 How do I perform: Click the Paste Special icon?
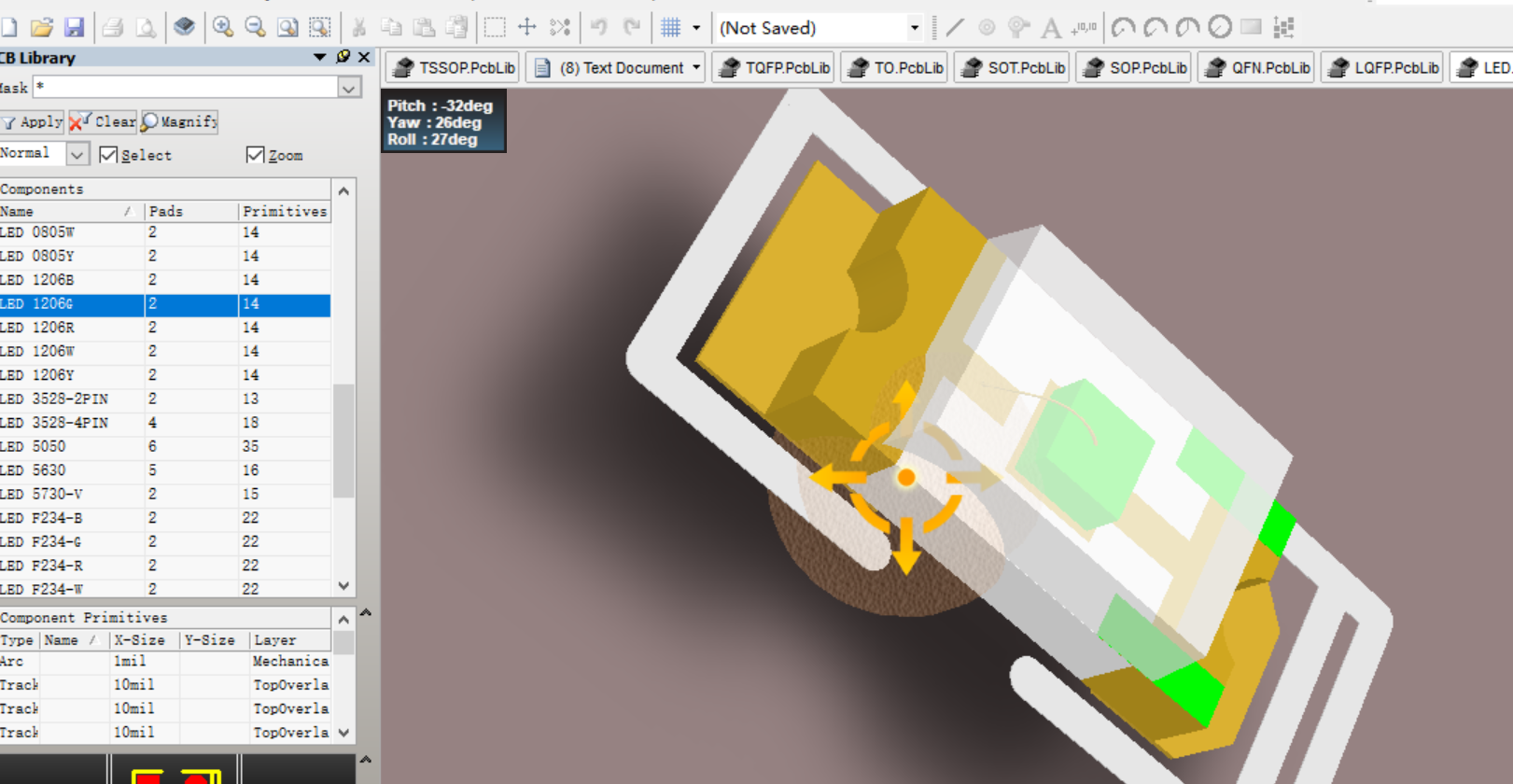[456, 27]
